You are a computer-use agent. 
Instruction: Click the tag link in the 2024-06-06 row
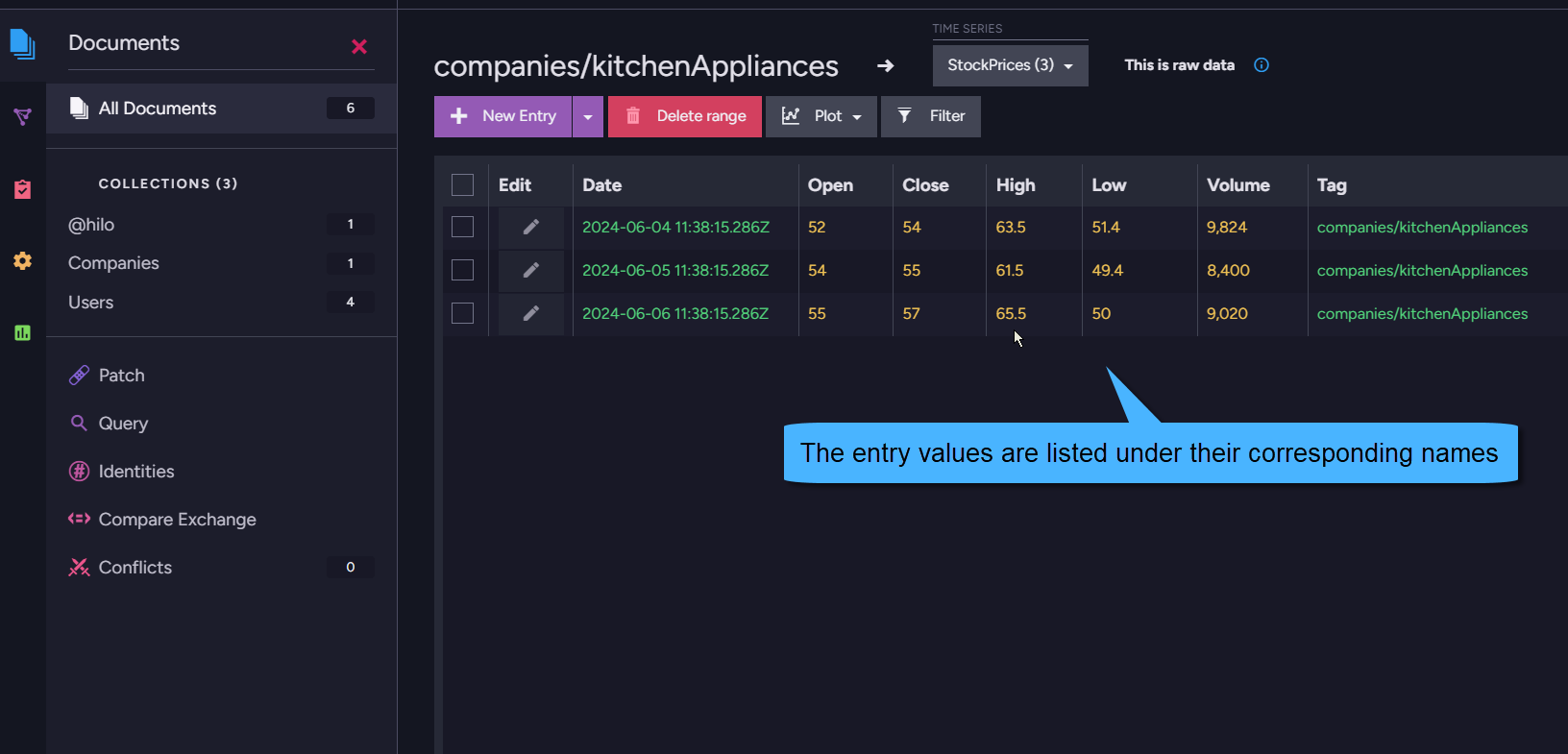(x=1422, y=314)
